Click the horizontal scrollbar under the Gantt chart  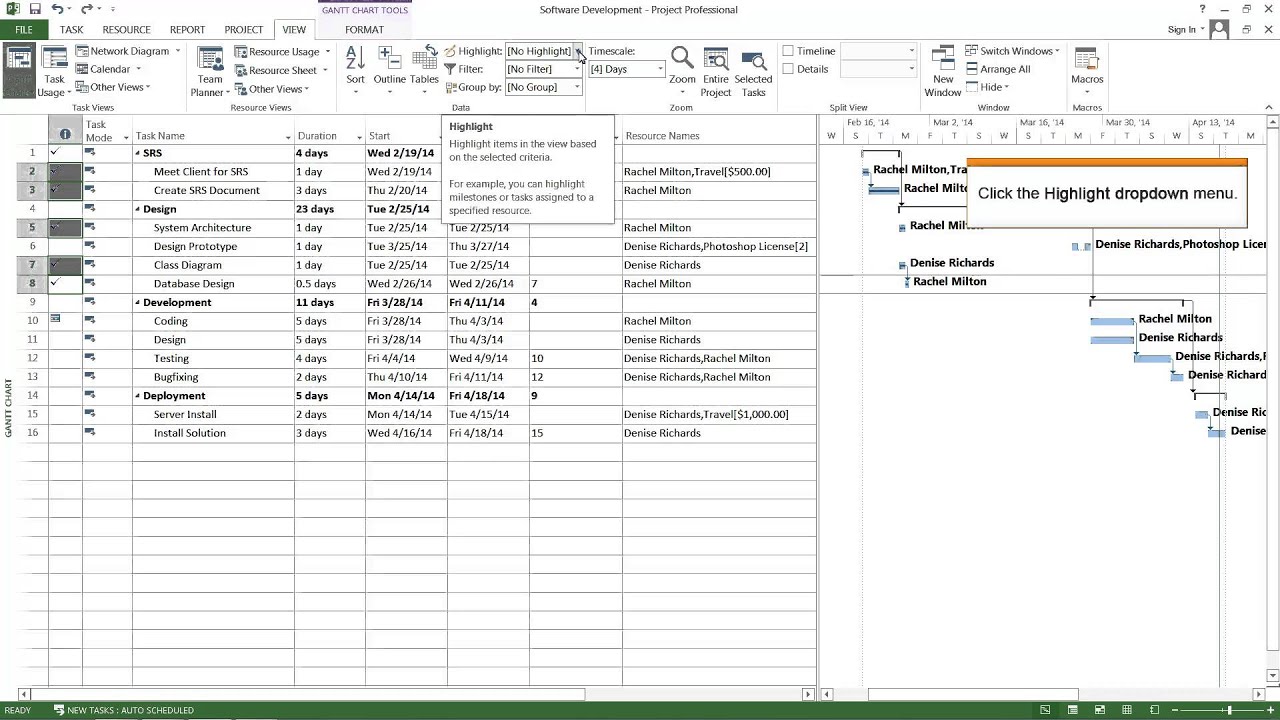972,694
